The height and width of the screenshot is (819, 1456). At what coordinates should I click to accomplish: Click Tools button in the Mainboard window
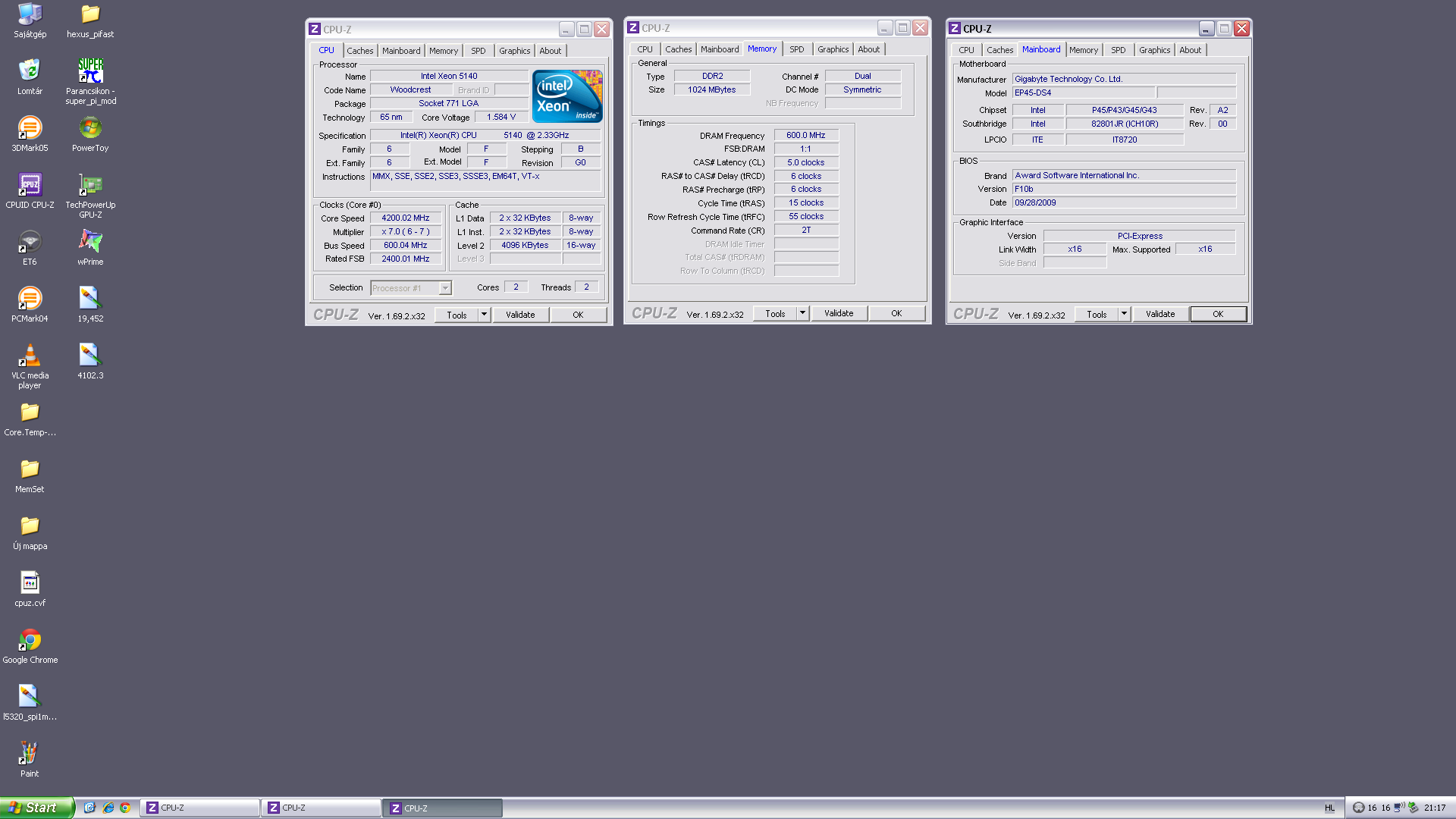tap(1097, 314)
